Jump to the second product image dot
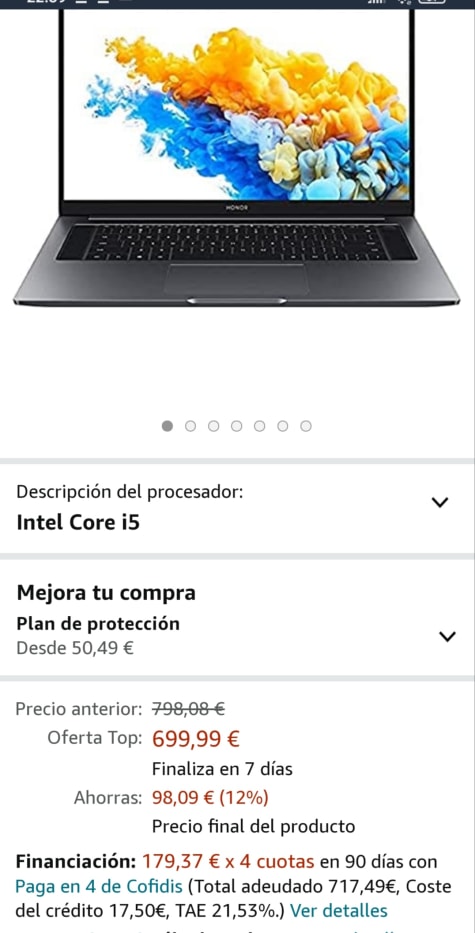This screenshot has height=933, width=475. pos(190,426)
